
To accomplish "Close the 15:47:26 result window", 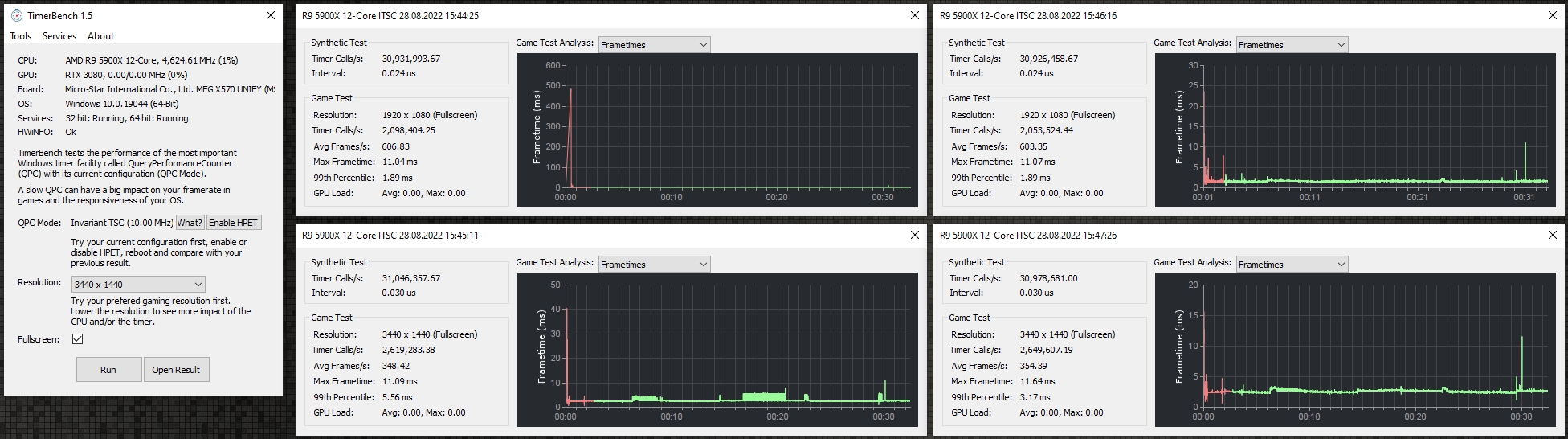I will (x=1553, y=235).
